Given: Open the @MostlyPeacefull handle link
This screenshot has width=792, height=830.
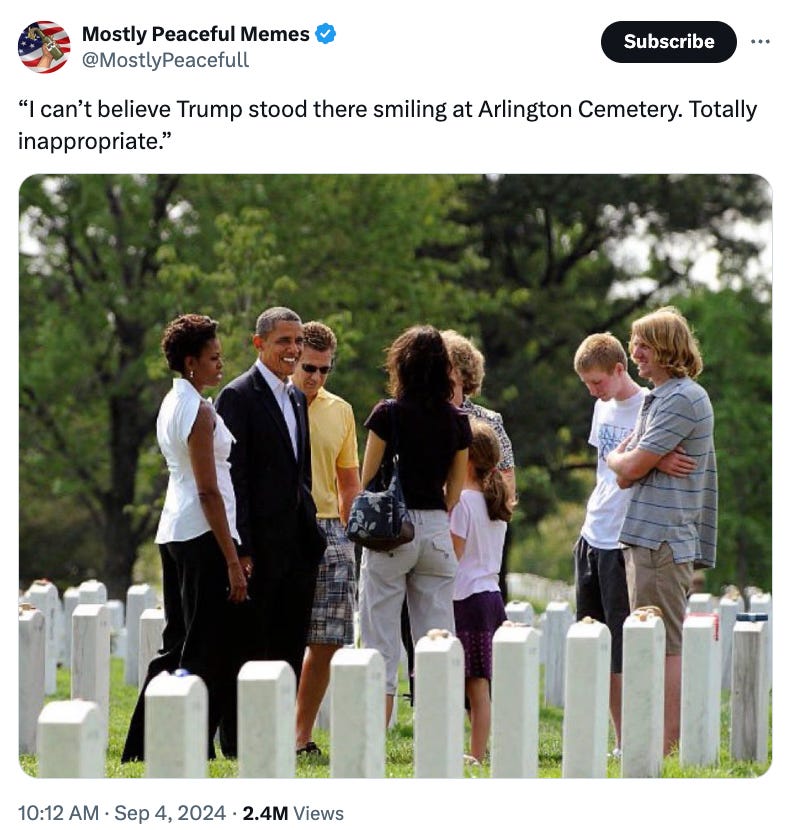Looking at the screenshot, I should [165, 60].
